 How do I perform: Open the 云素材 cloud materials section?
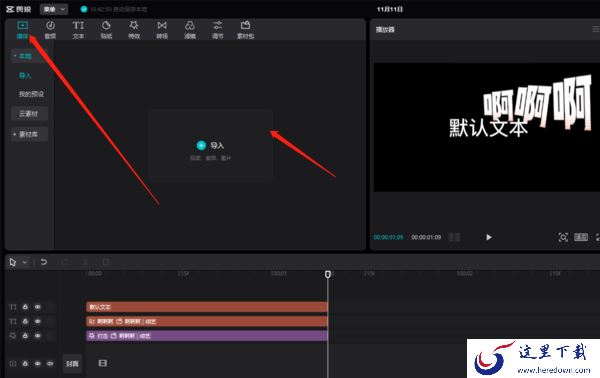[x=29, y=114]
